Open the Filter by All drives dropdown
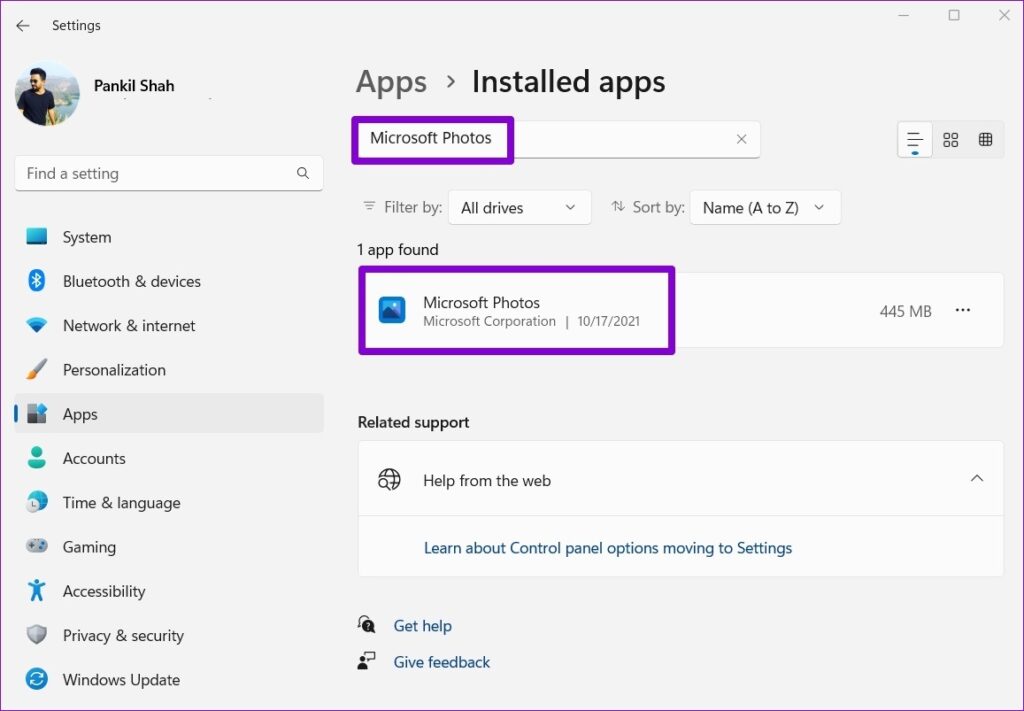1024x711 pixels. pyautogui.click(x=520, y=207)
